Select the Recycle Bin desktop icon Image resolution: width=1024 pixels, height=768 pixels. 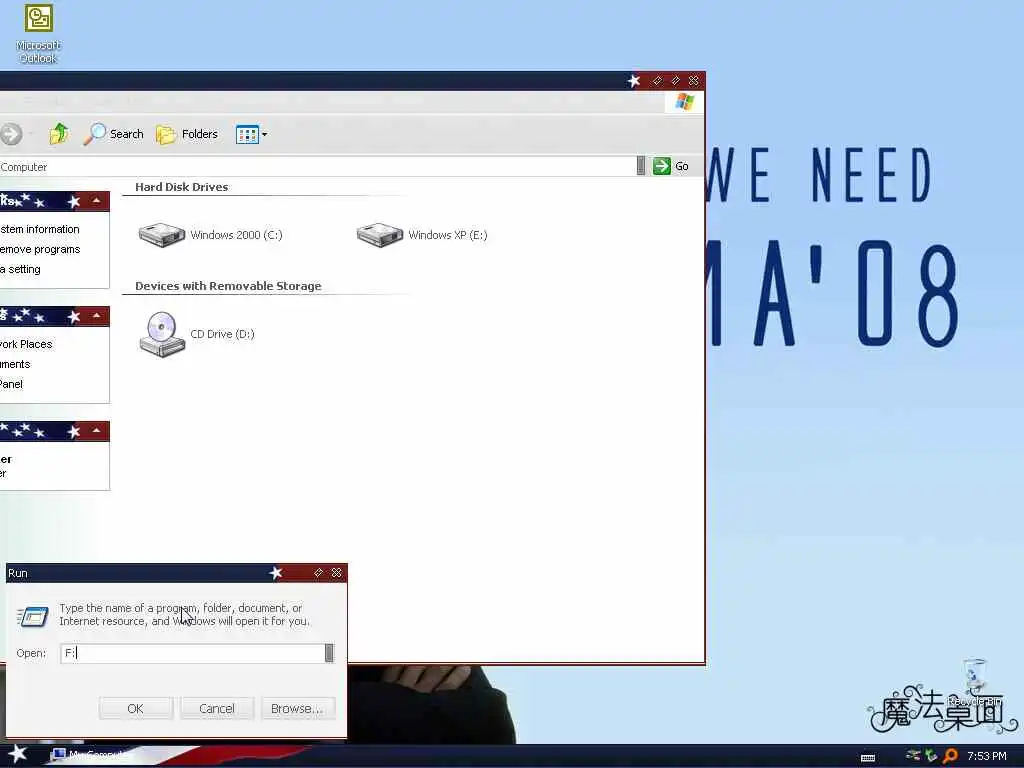click(975, 682)
